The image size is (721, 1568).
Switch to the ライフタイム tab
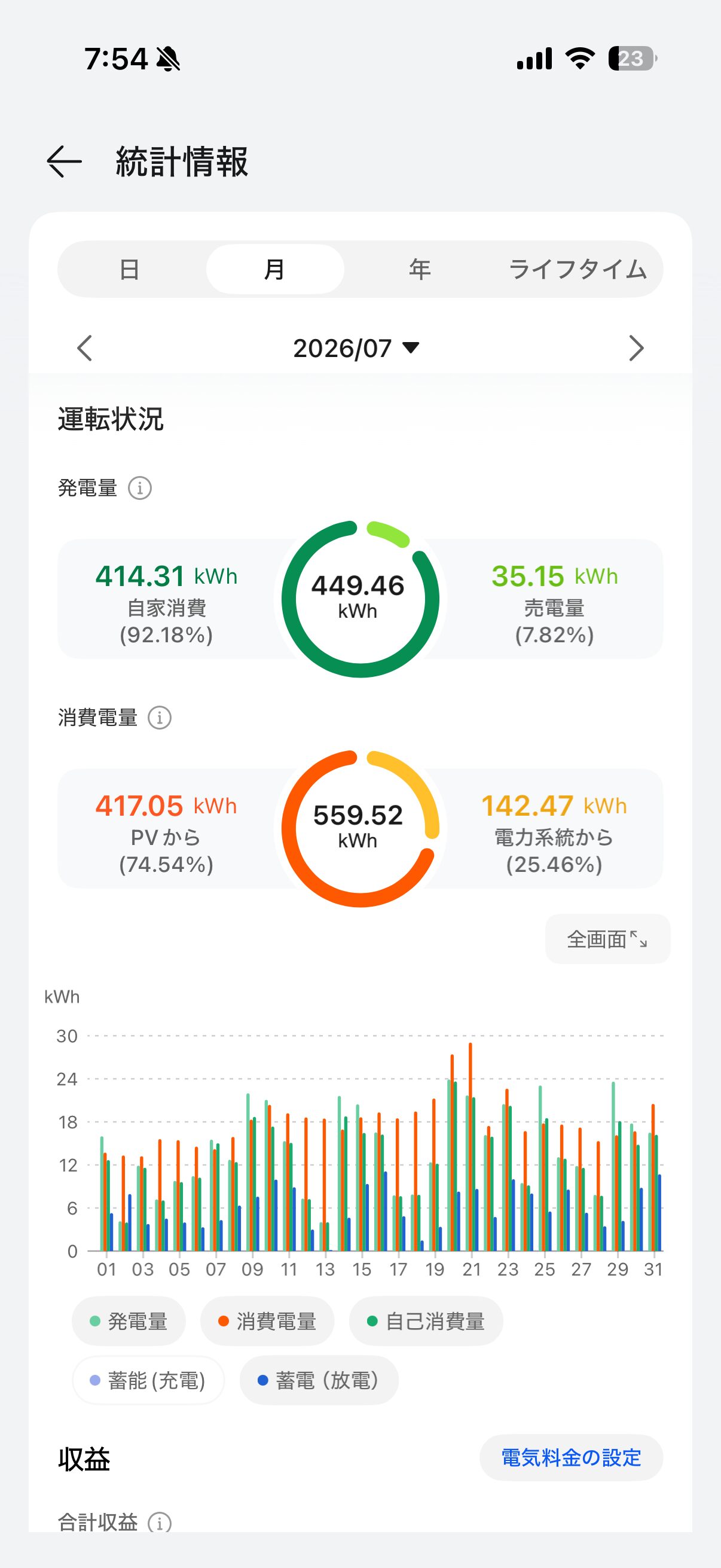coord(578,269)
